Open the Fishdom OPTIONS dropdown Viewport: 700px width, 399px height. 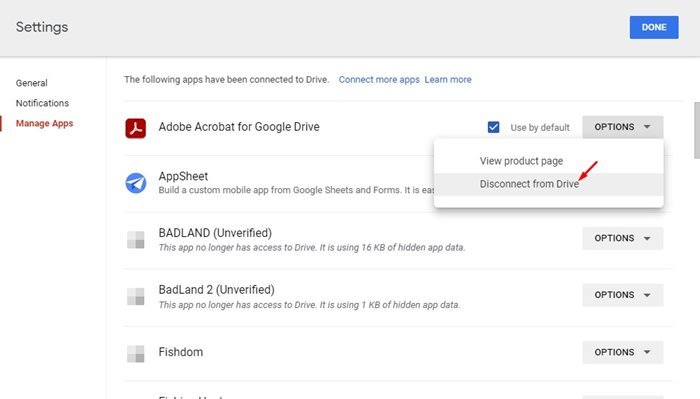[x=623, y=352]
